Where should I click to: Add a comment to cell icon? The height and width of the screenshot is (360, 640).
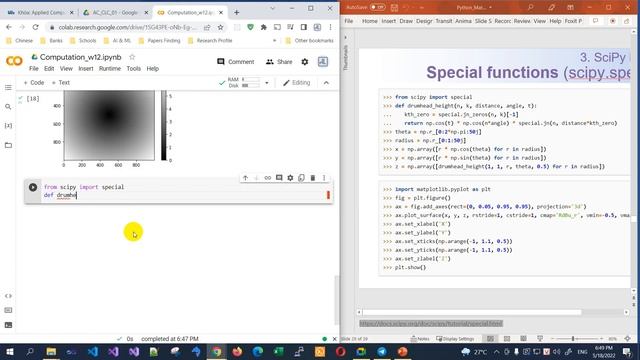click(279, 178)
